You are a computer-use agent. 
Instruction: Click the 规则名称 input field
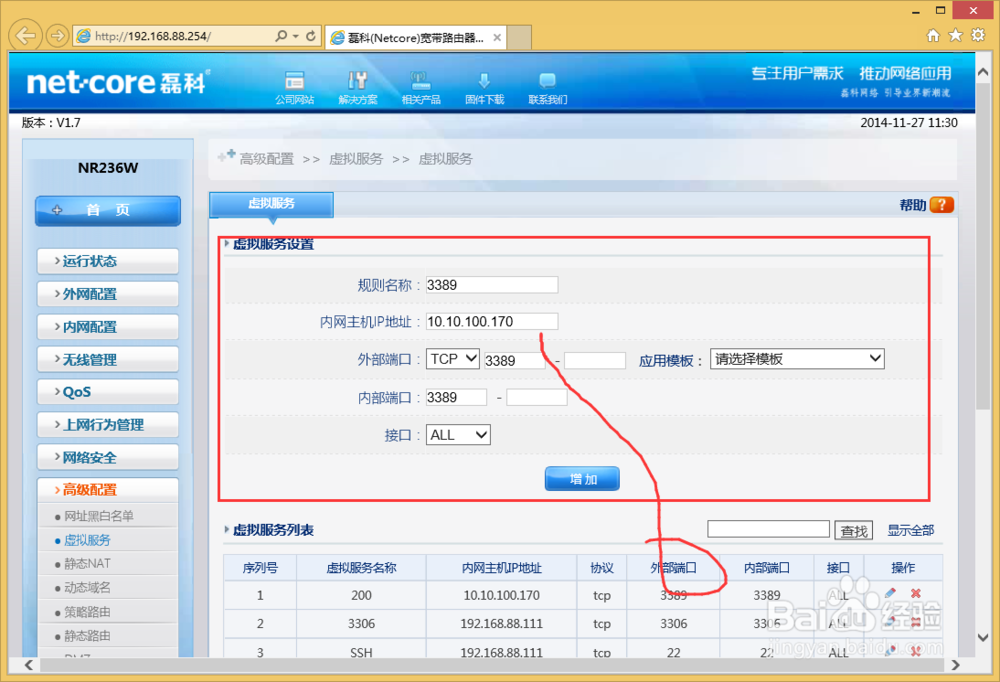coord(492,285)
